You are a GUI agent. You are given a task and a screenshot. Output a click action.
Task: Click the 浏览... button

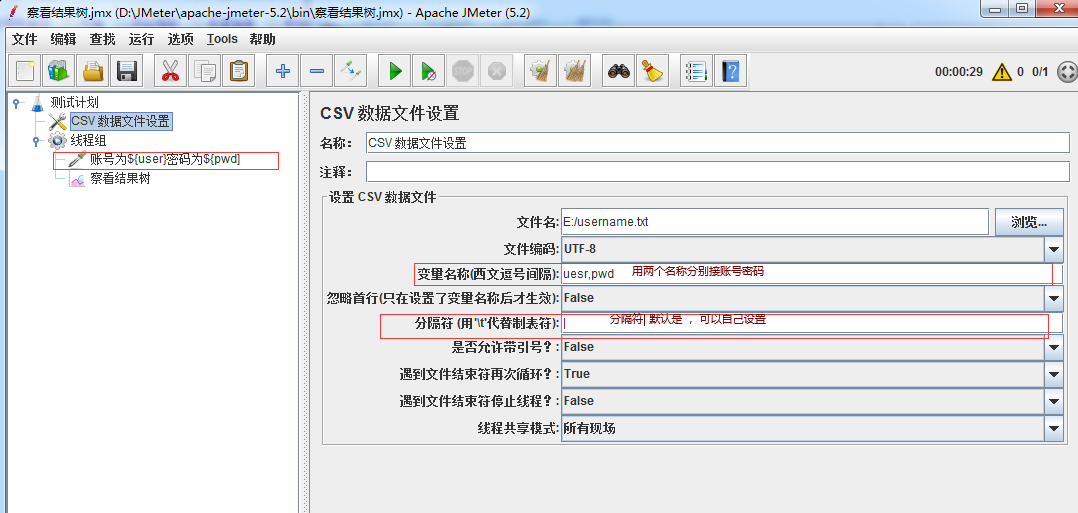[x=1029, y=222]
